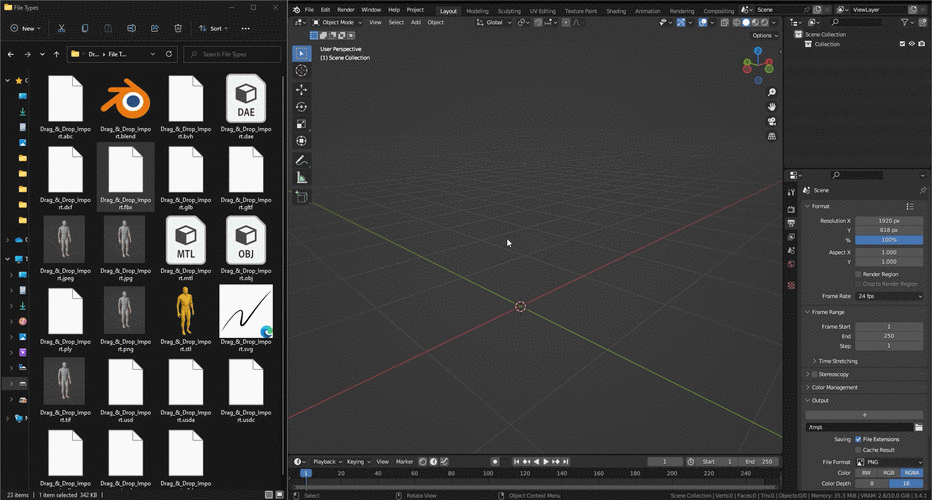Screen dimensions: 932x500
Task: Pick the Transform tool
Action: (301, 141)
